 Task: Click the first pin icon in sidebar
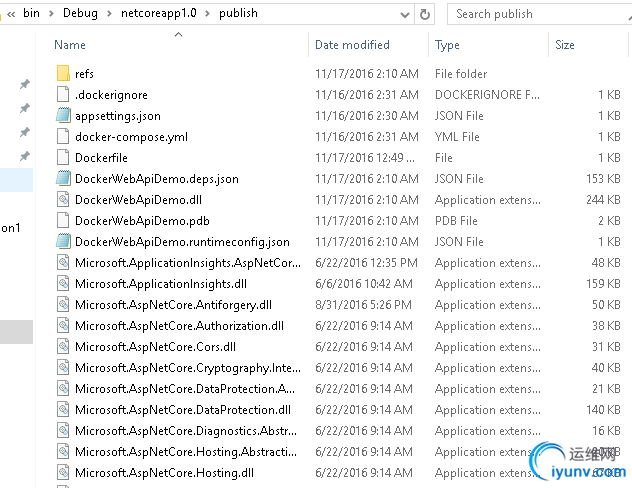[25, 84]
